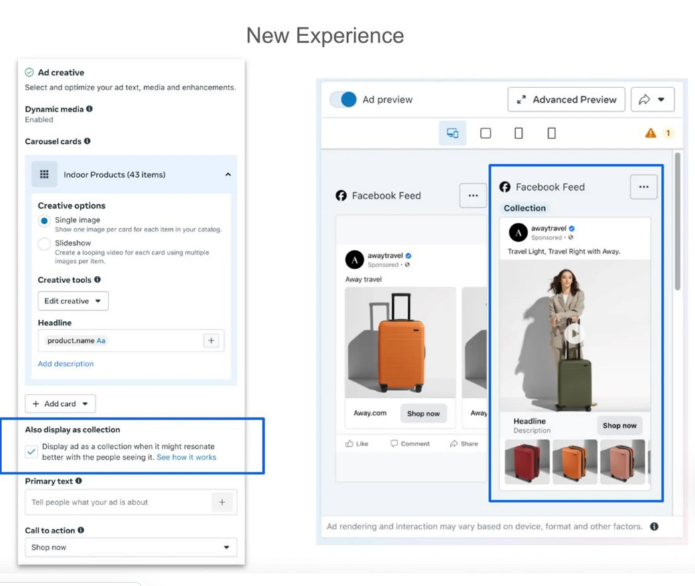
Task: Click the plus icon in the Headline field
Action: (x=211, y=340)
